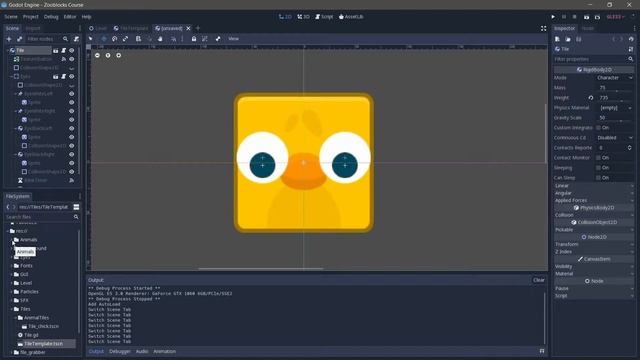Open the Scene menu
This screenshot has width=640, height=360.
11,17
